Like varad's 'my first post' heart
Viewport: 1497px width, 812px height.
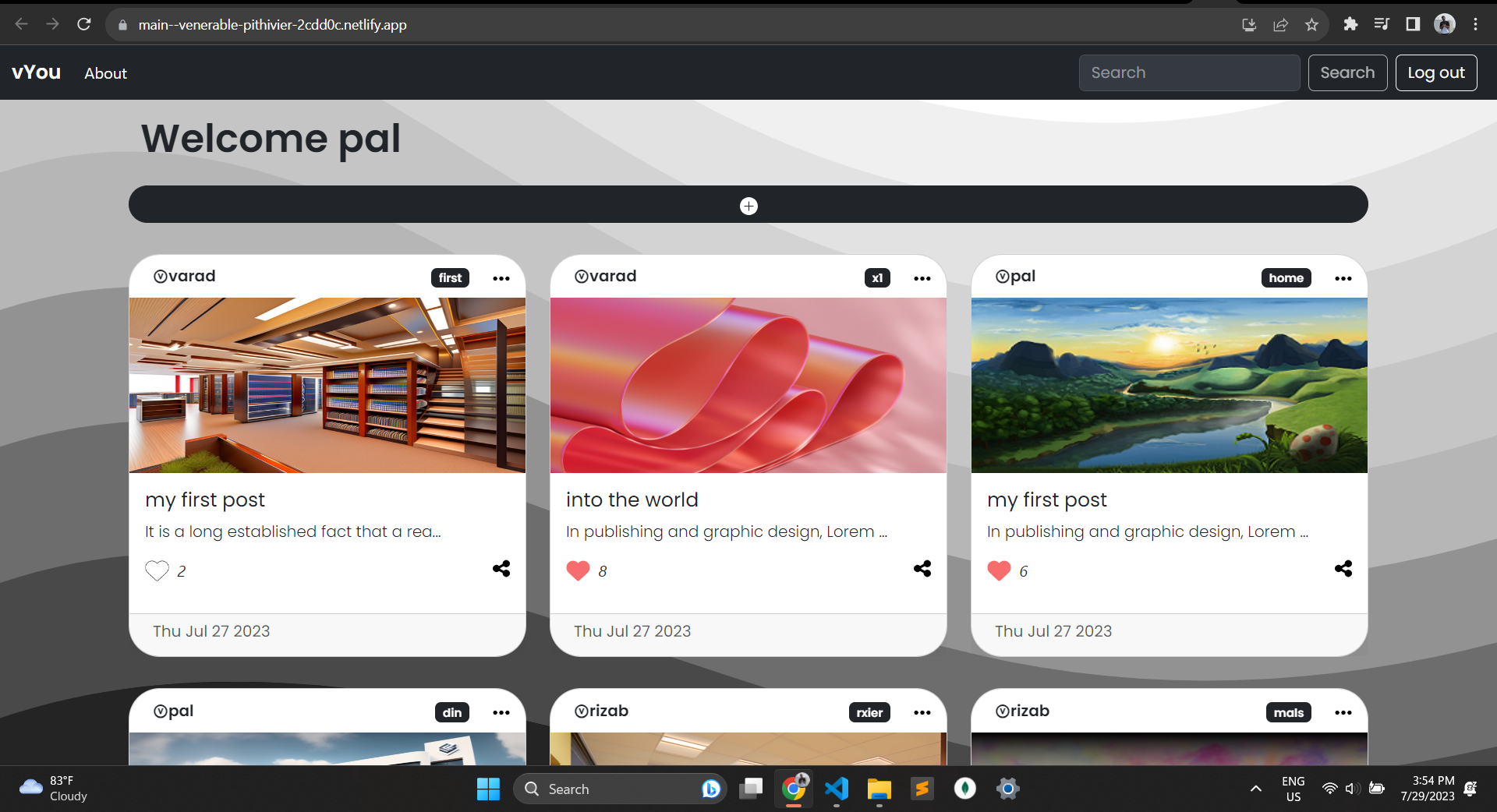click(157, 570)
